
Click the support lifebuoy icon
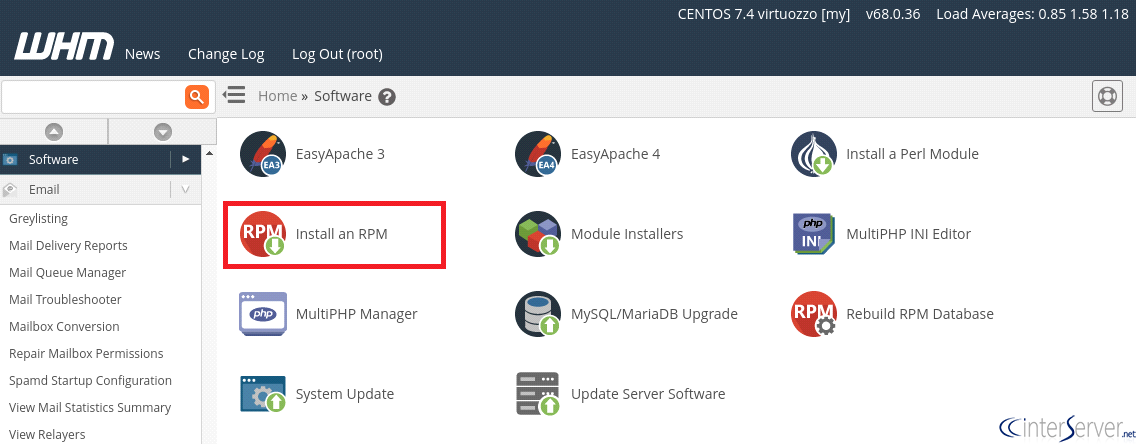(1107, 96)
